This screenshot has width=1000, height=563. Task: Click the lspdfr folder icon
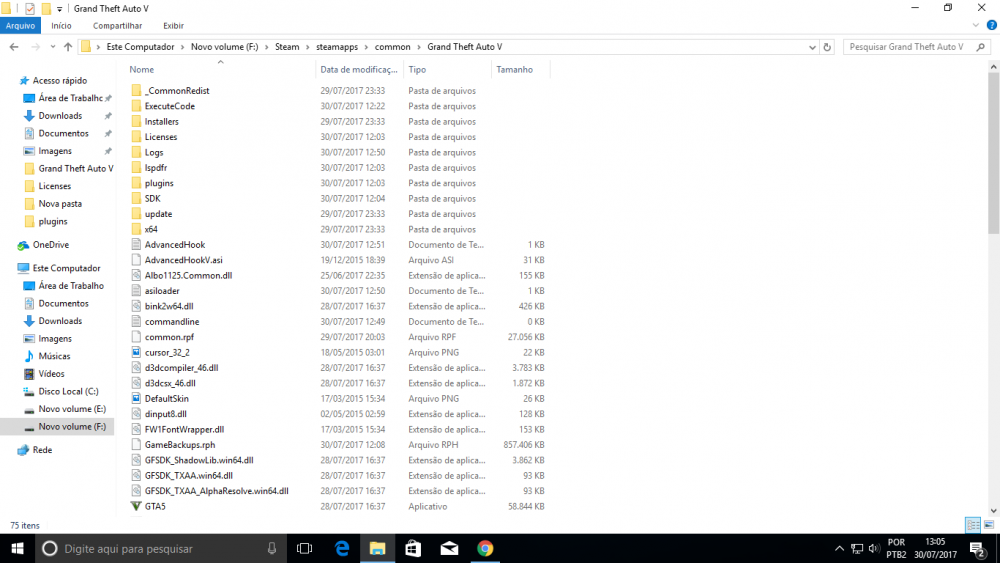click(x=136, y=168)
